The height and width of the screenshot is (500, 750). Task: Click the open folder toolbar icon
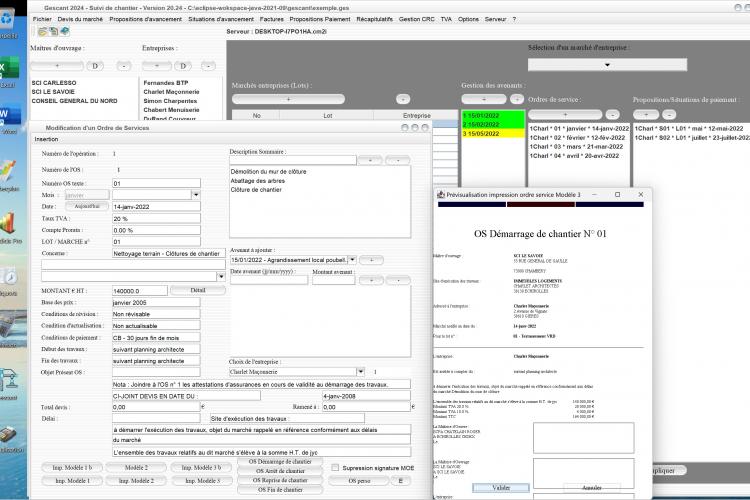pyautogui.click(x=42, y=32)
